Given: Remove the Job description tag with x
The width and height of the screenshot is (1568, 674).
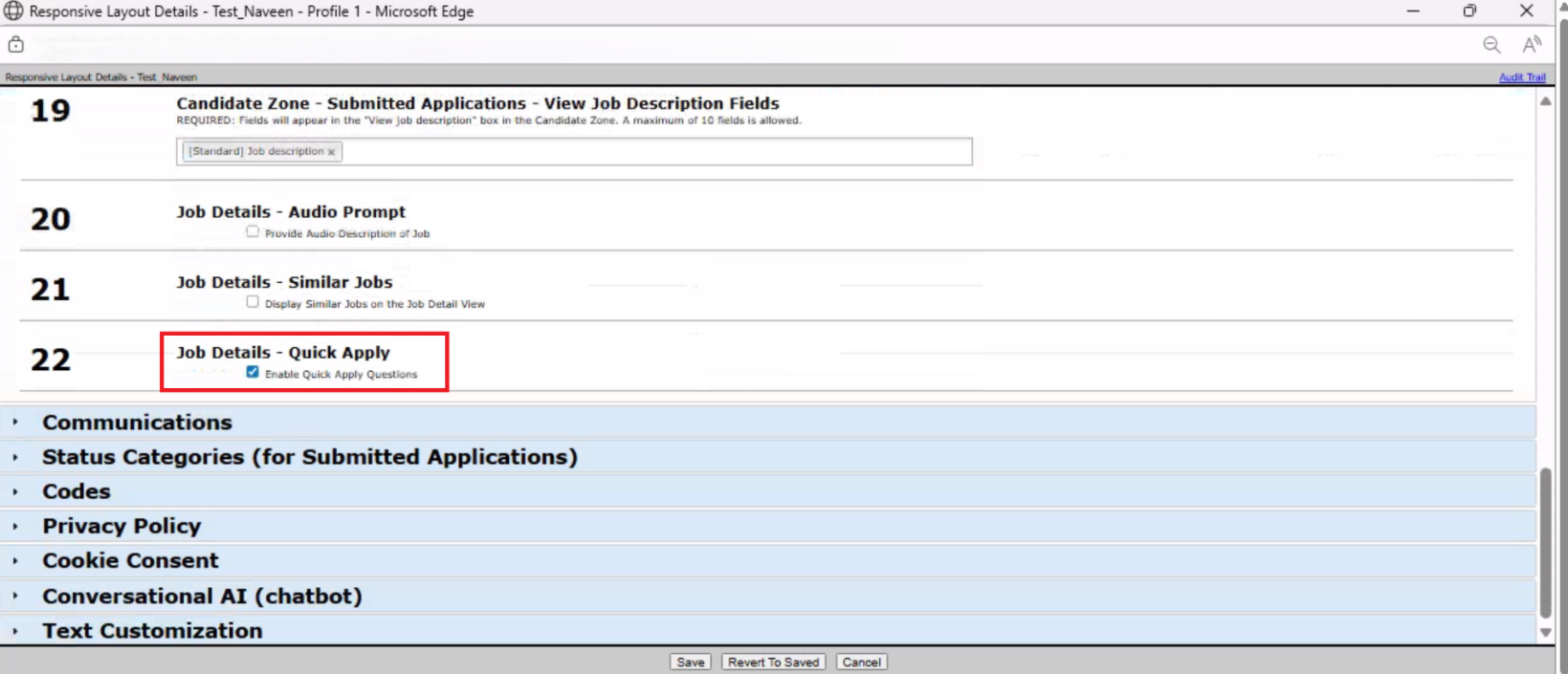Looking at the screenshot, I should click(332, 152).
